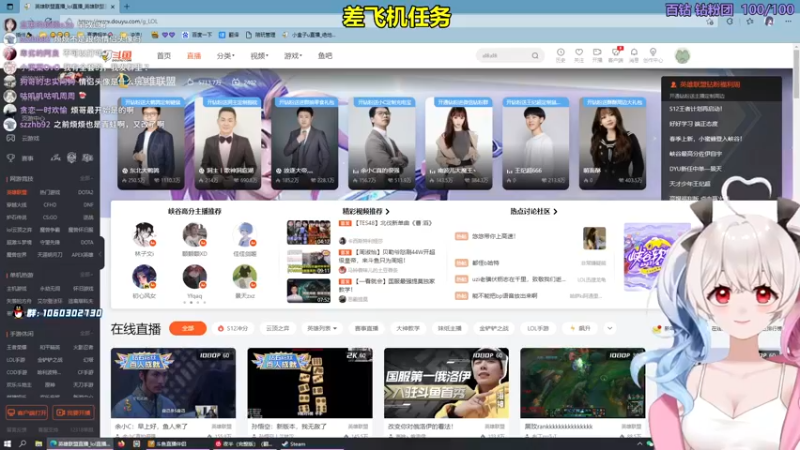This screenshot has width=800, height=450.
Task: Open streamer card 南波儿大魔王
Action: pos(459,143)
